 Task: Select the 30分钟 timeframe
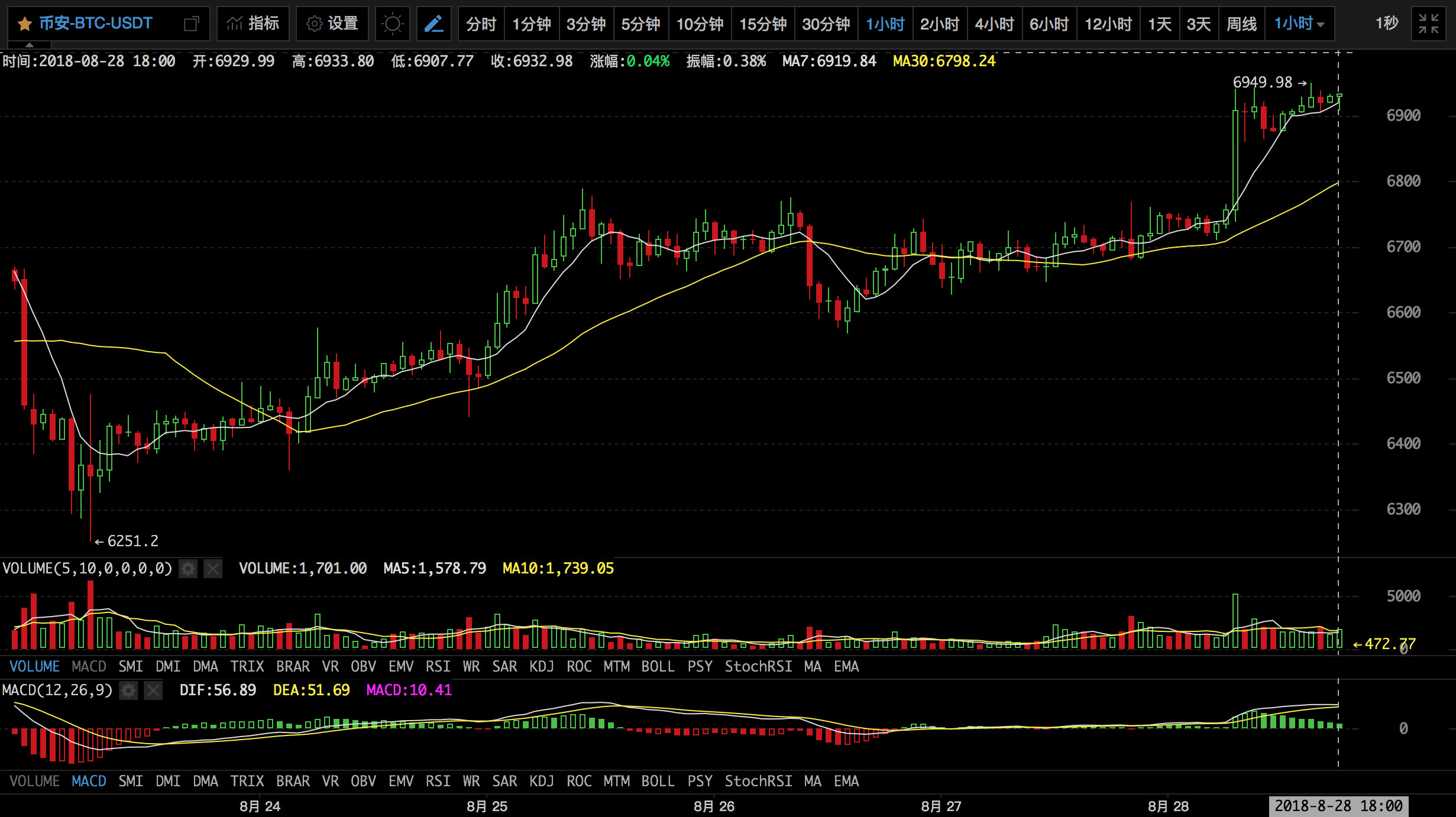point(826,24)
